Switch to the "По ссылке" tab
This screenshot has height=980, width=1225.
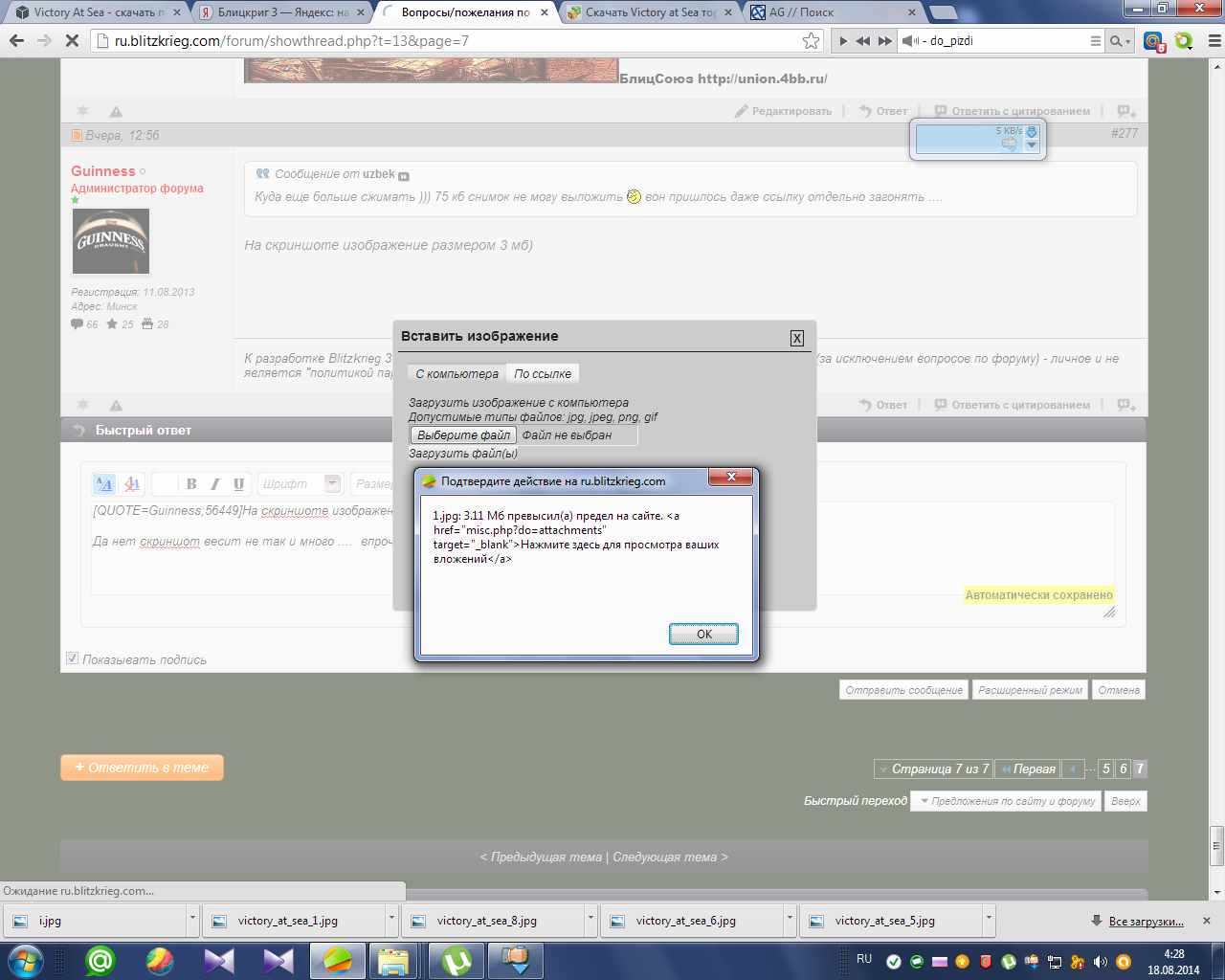coord(543,373)
